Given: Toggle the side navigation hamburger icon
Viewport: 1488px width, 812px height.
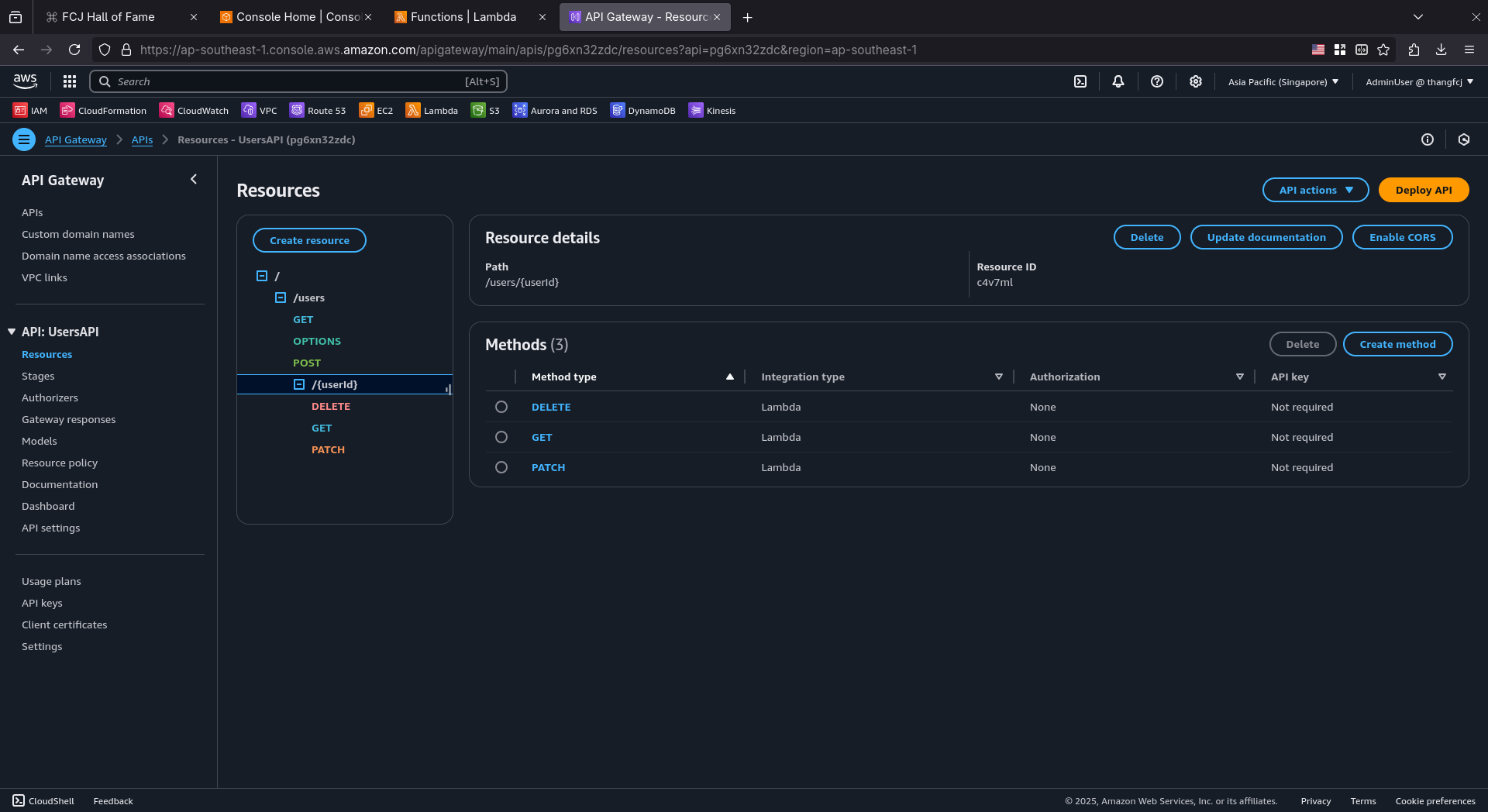Looking at the screenshot, I should 24,139.
